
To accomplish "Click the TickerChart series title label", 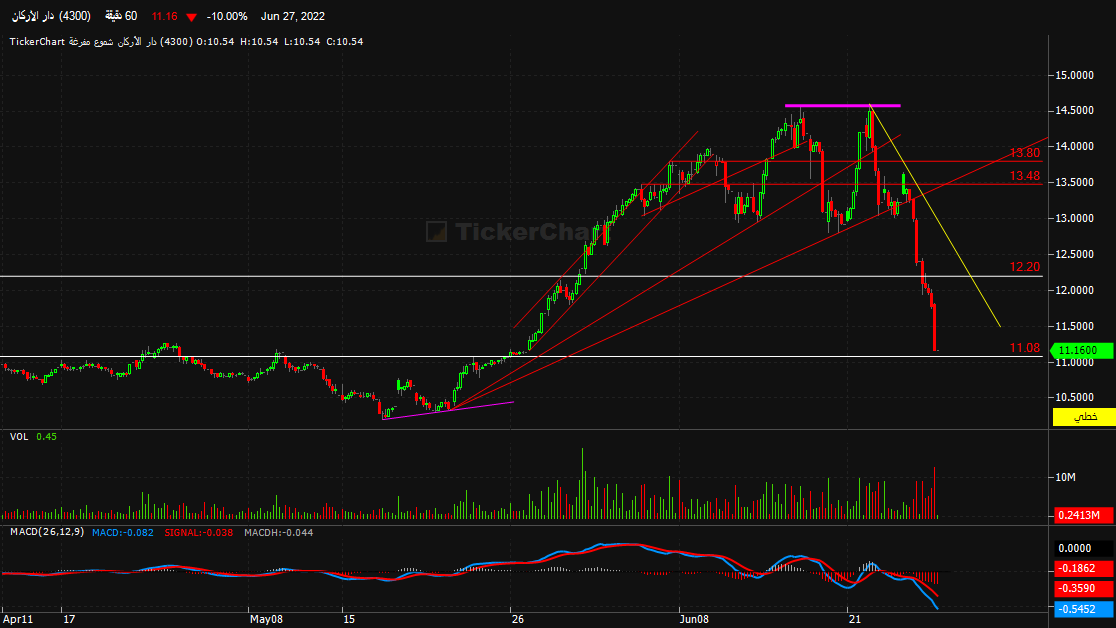I will (100, 42).
